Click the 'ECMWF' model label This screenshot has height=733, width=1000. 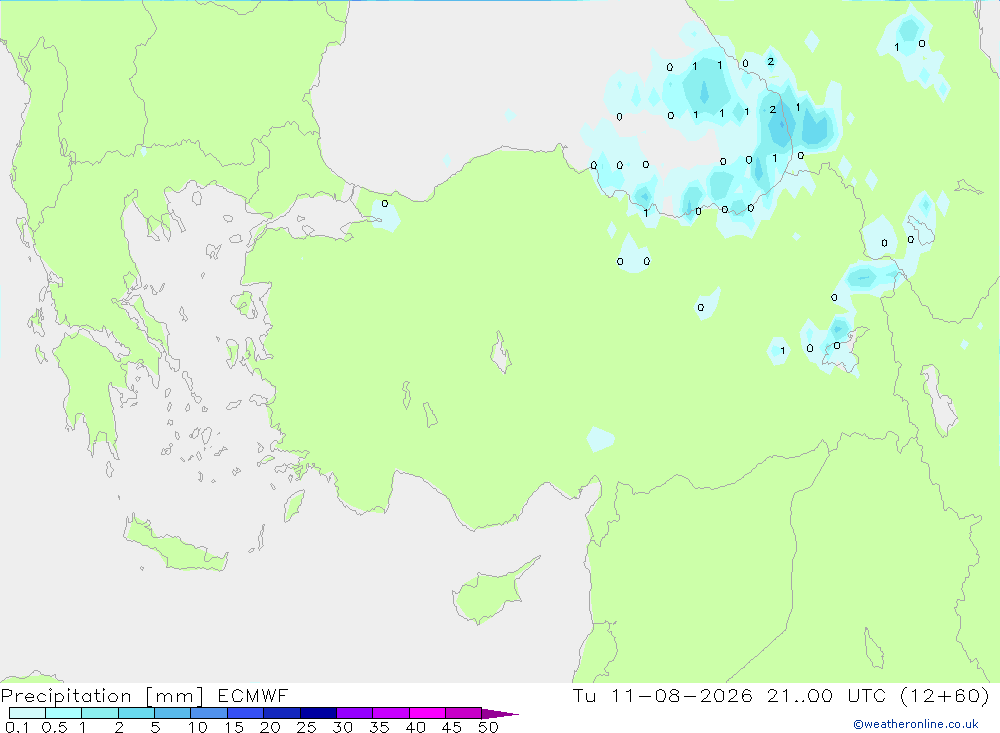coord(253,695)
